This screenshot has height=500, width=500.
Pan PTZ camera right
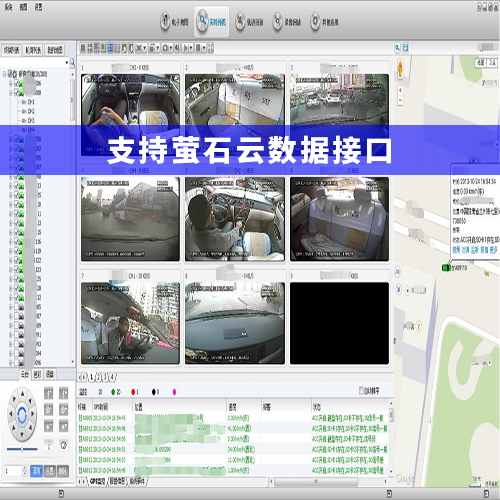(x=33, y=414)
